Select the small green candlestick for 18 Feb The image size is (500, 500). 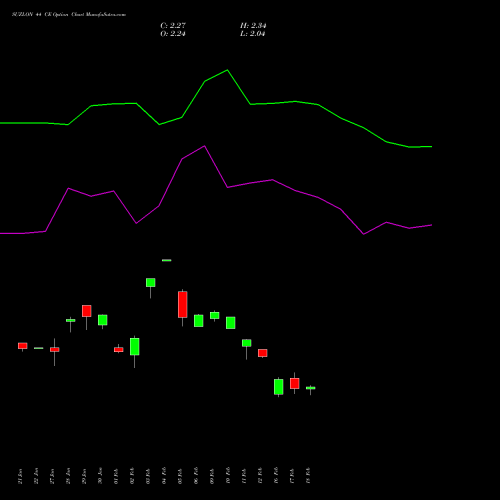(311, 388)
